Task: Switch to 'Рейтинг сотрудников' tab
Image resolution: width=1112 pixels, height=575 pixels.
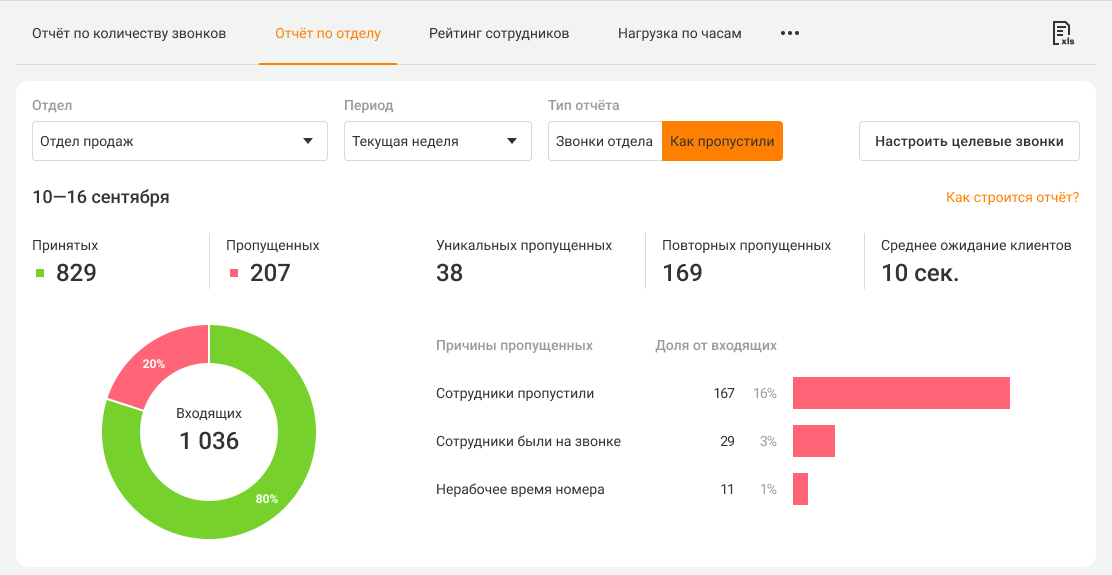Action: click(499, 33)
